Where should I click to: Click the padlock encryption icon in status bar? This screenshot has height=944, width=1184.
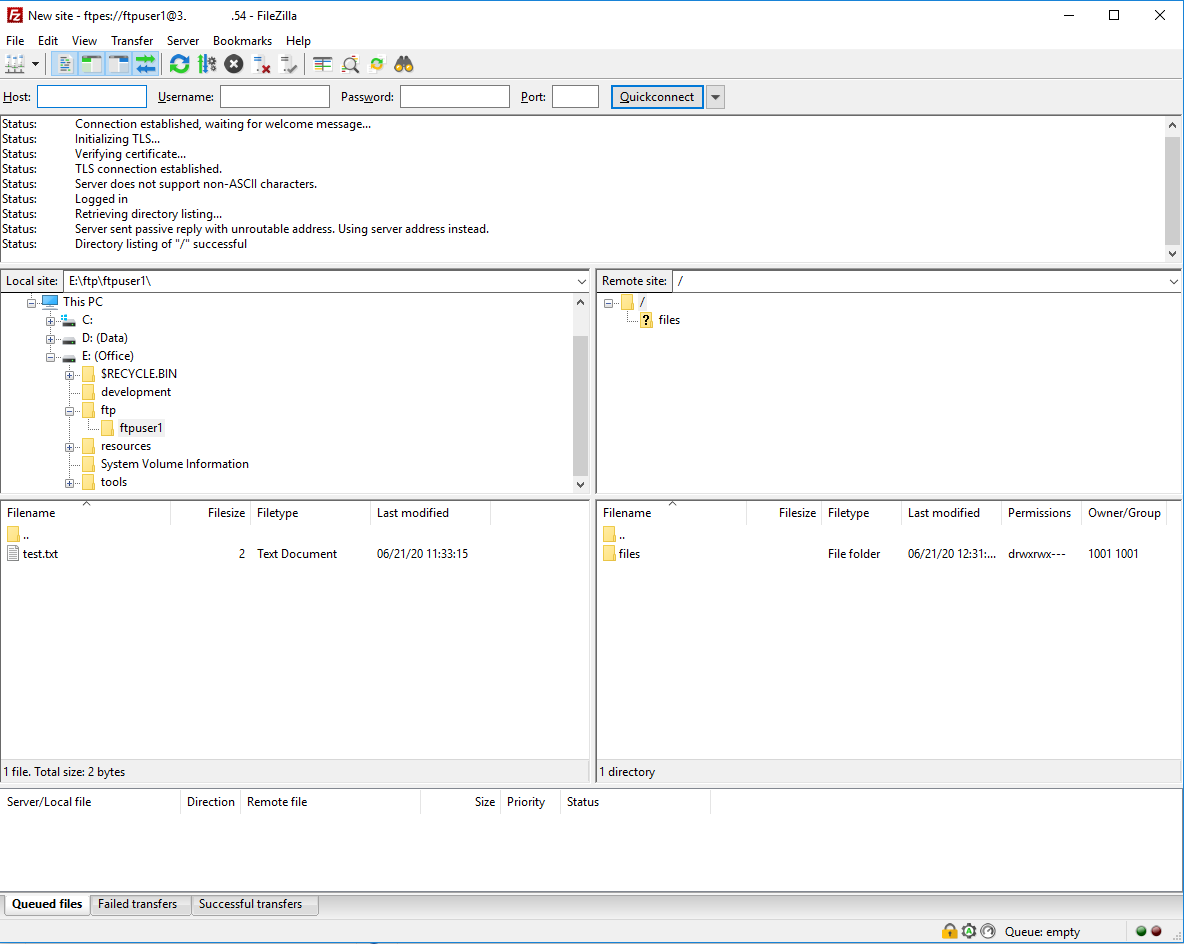949,931
